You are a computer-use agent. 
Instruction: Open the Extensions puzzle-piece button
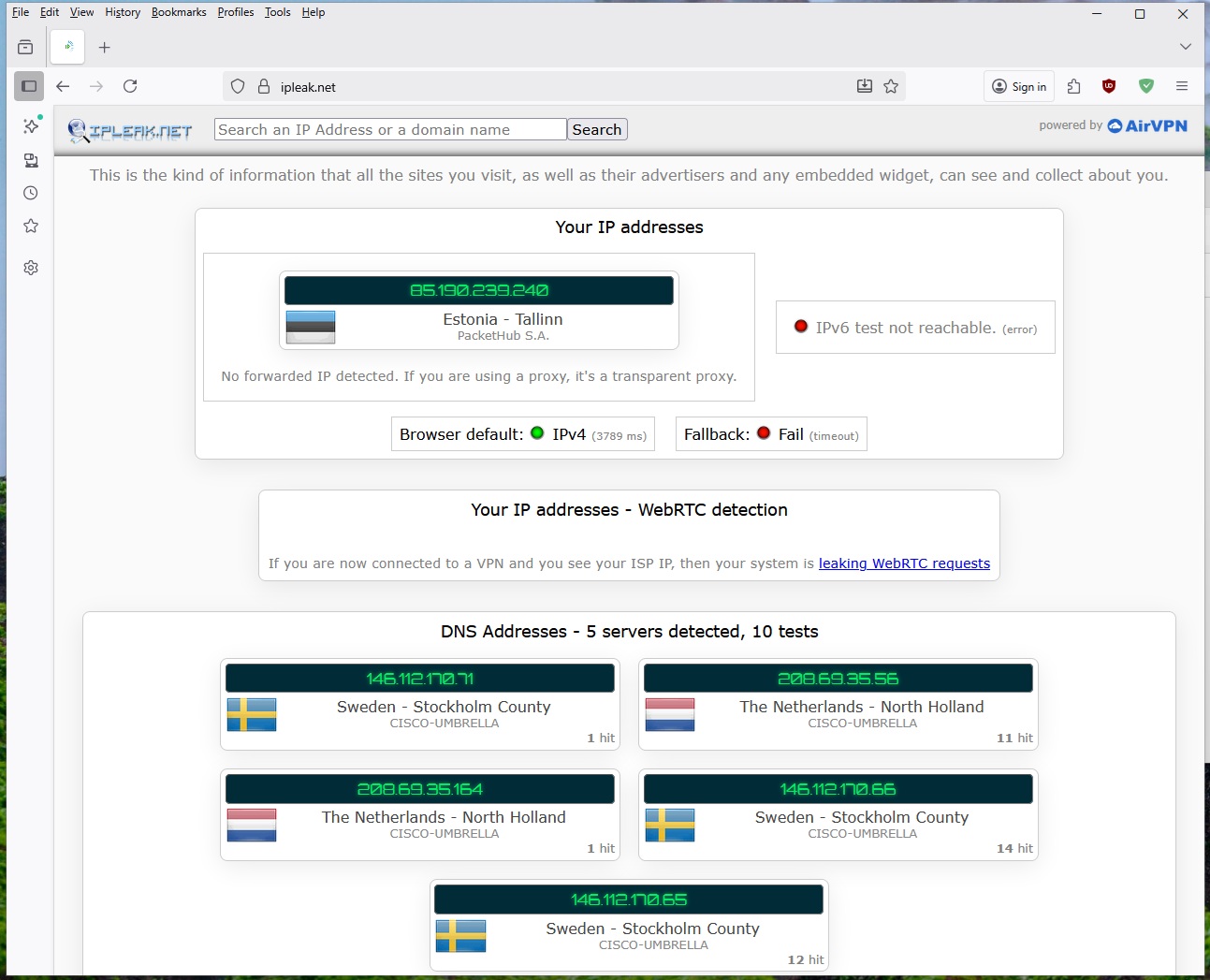pos(1073,86)
